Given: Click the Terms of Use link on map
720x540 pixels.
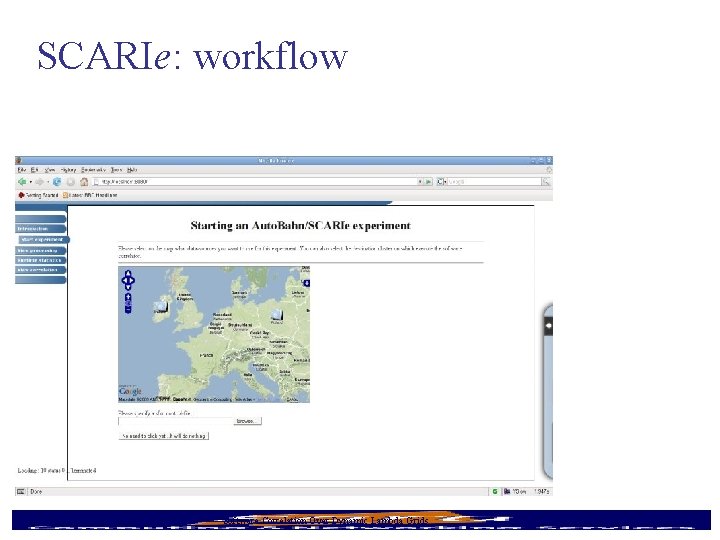Looking at the screenshot, I should point(245,399).
